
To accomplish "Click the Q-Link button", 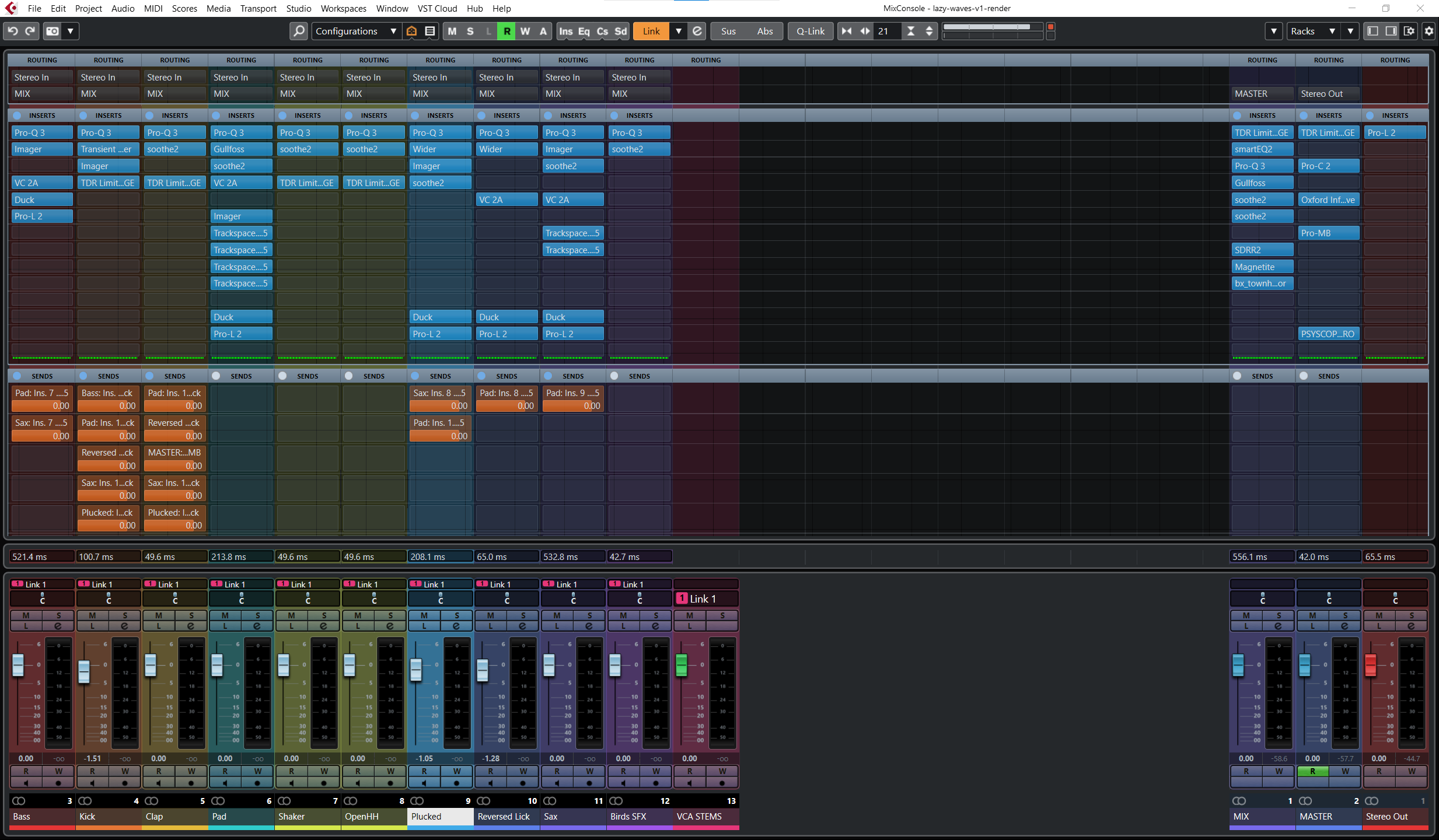I will pyautogui.click(x=810, y=31).
